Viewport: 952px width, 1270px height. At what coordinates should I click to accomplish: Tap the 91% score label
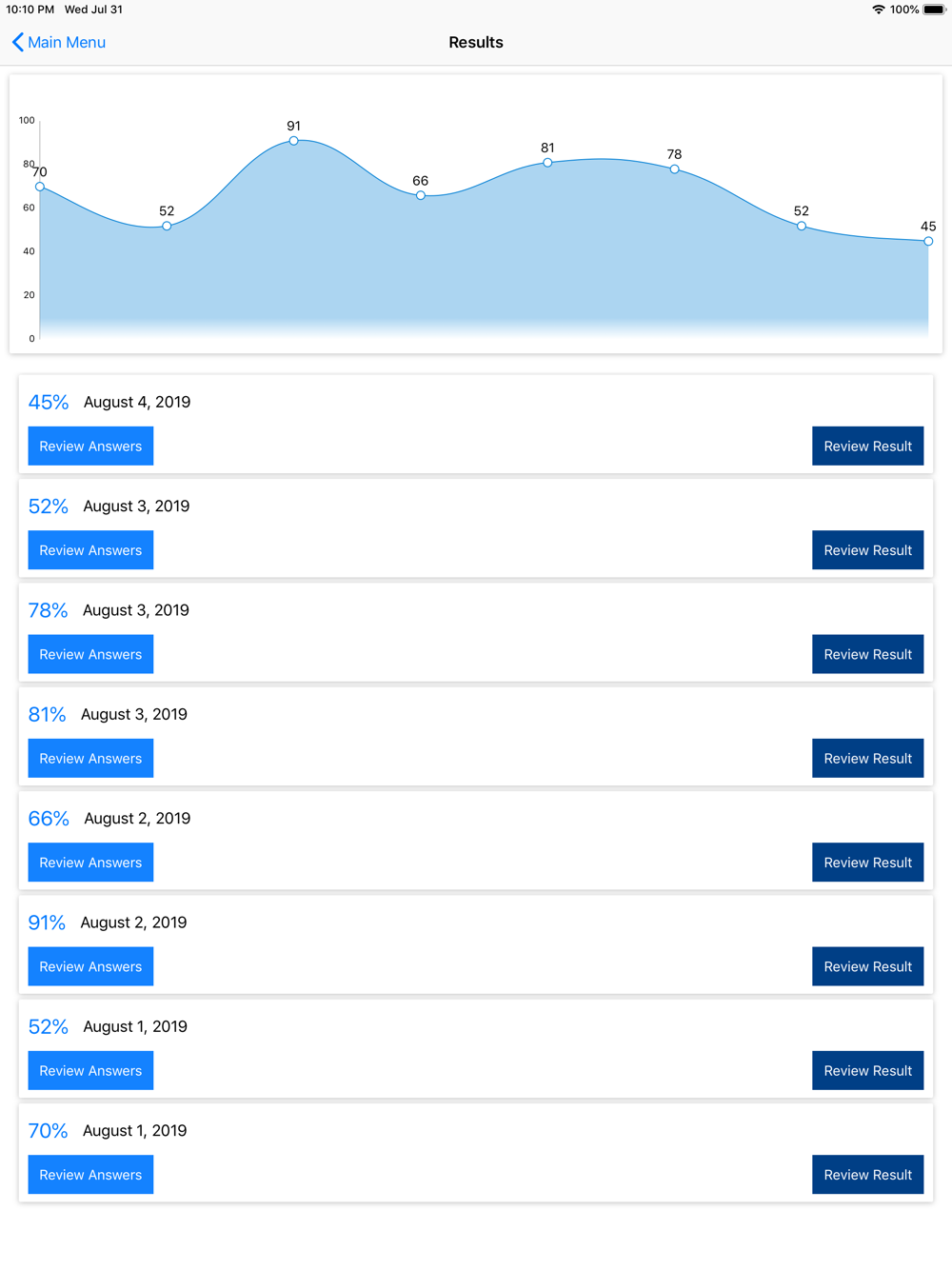pos(47,923)
